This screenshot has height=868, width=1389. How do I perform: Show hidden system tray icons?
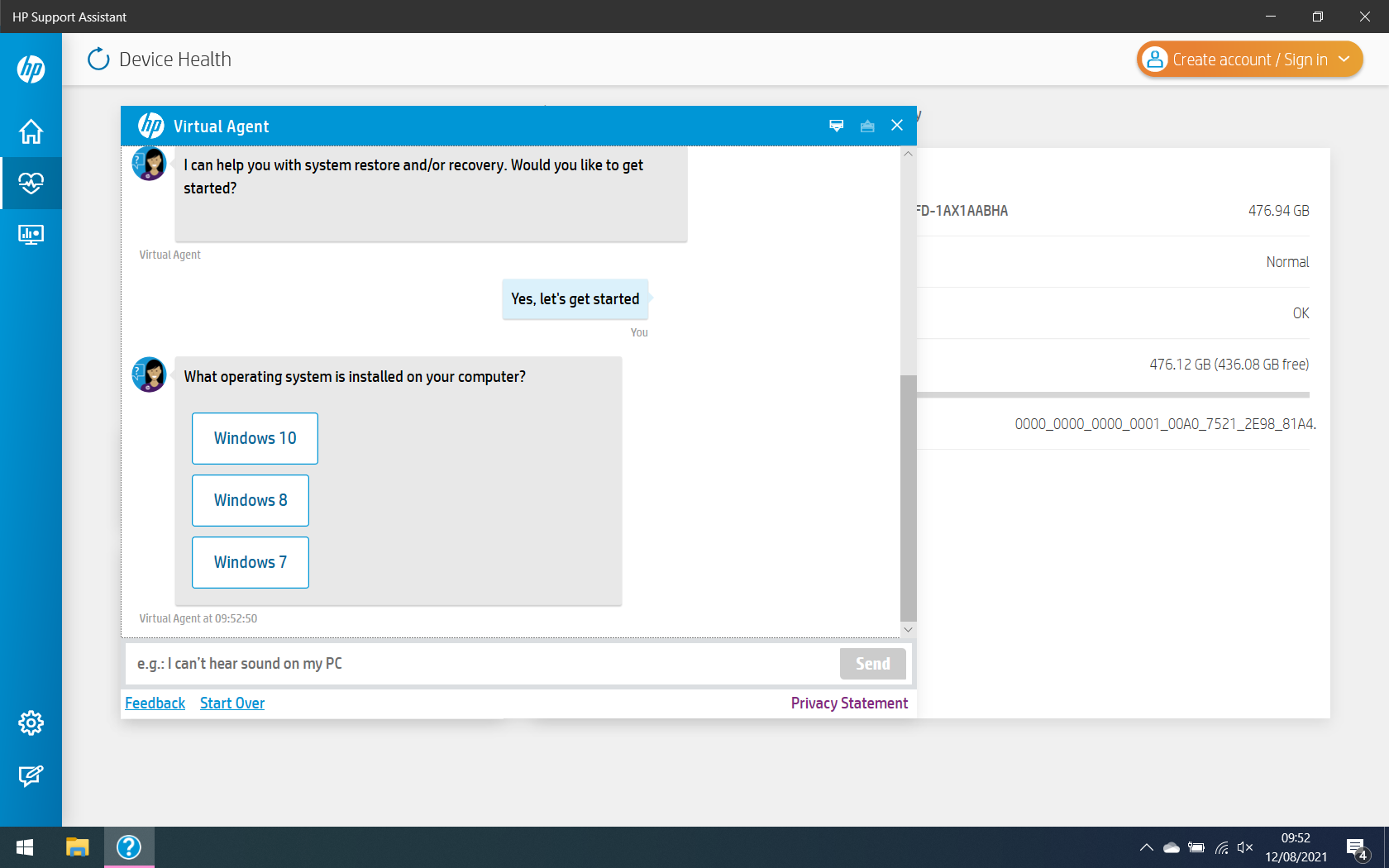[1146, 847]
